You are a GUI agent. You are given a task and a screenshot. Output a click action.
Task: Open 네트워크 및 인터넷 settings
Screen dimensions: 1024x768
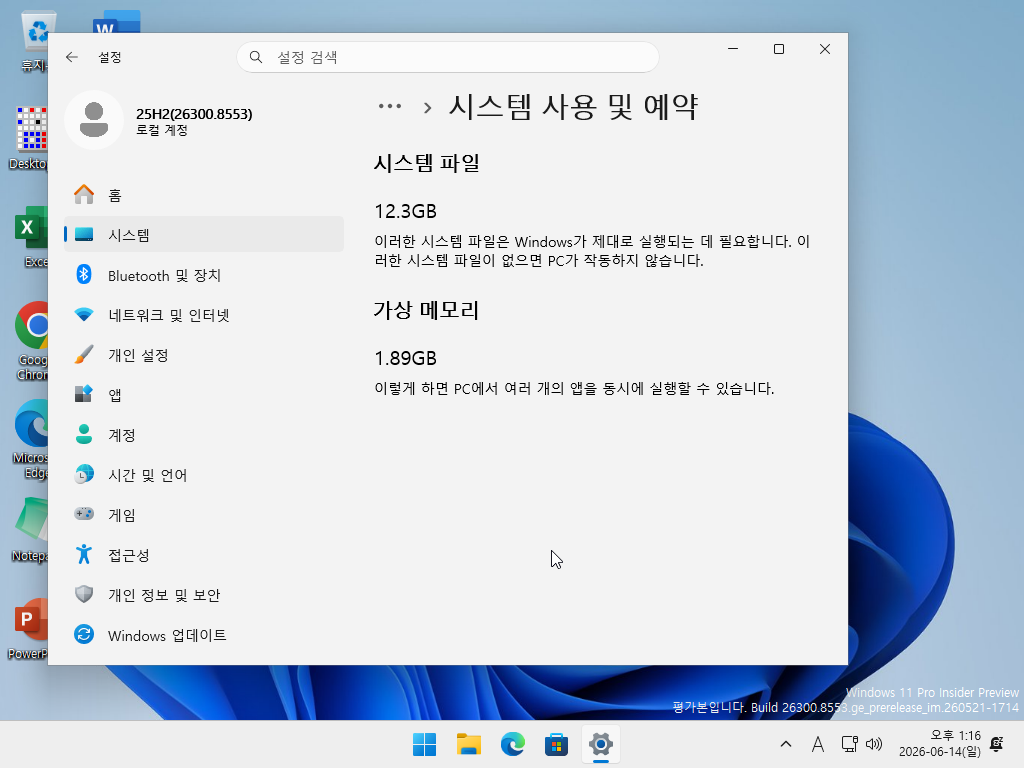coord(204,315)
